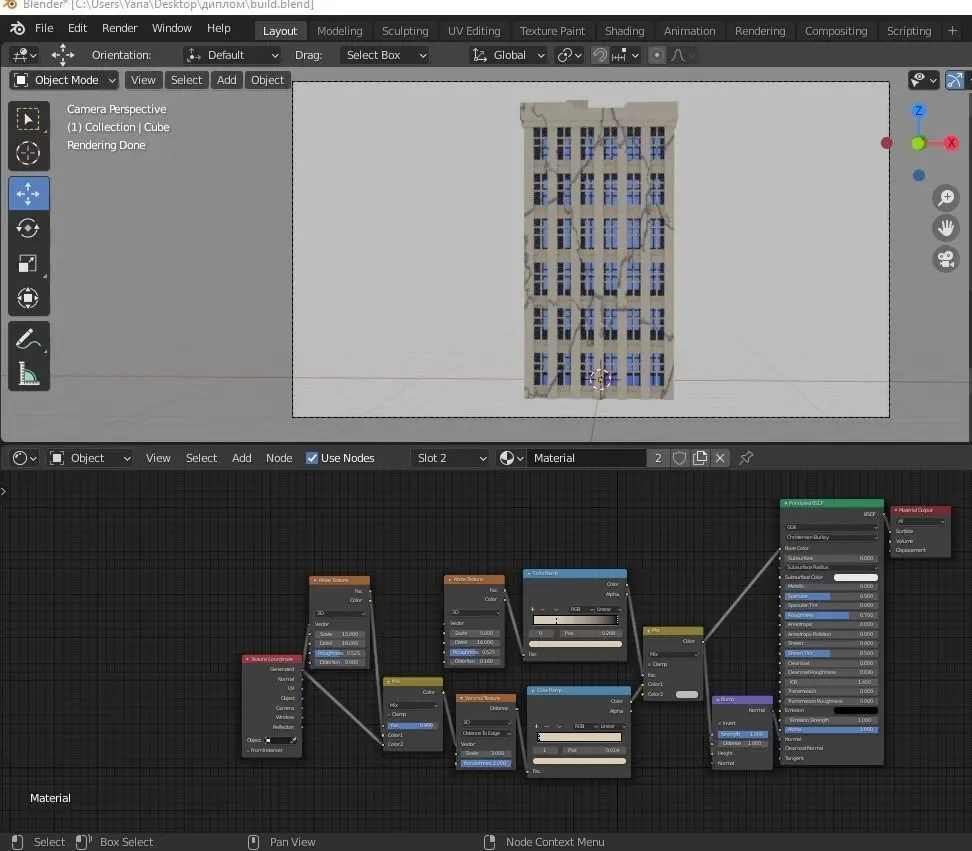Toggle the node editor pin icon
This screenshot has width=972, height=851.
pos(746,458)
